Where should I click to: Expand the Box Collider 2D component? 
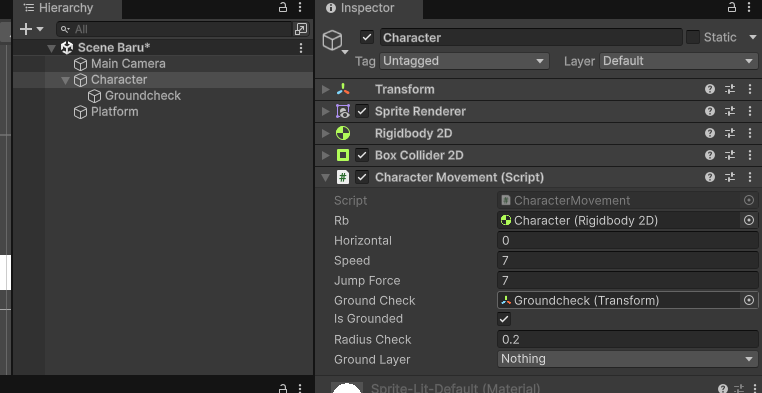pos(326,155)
